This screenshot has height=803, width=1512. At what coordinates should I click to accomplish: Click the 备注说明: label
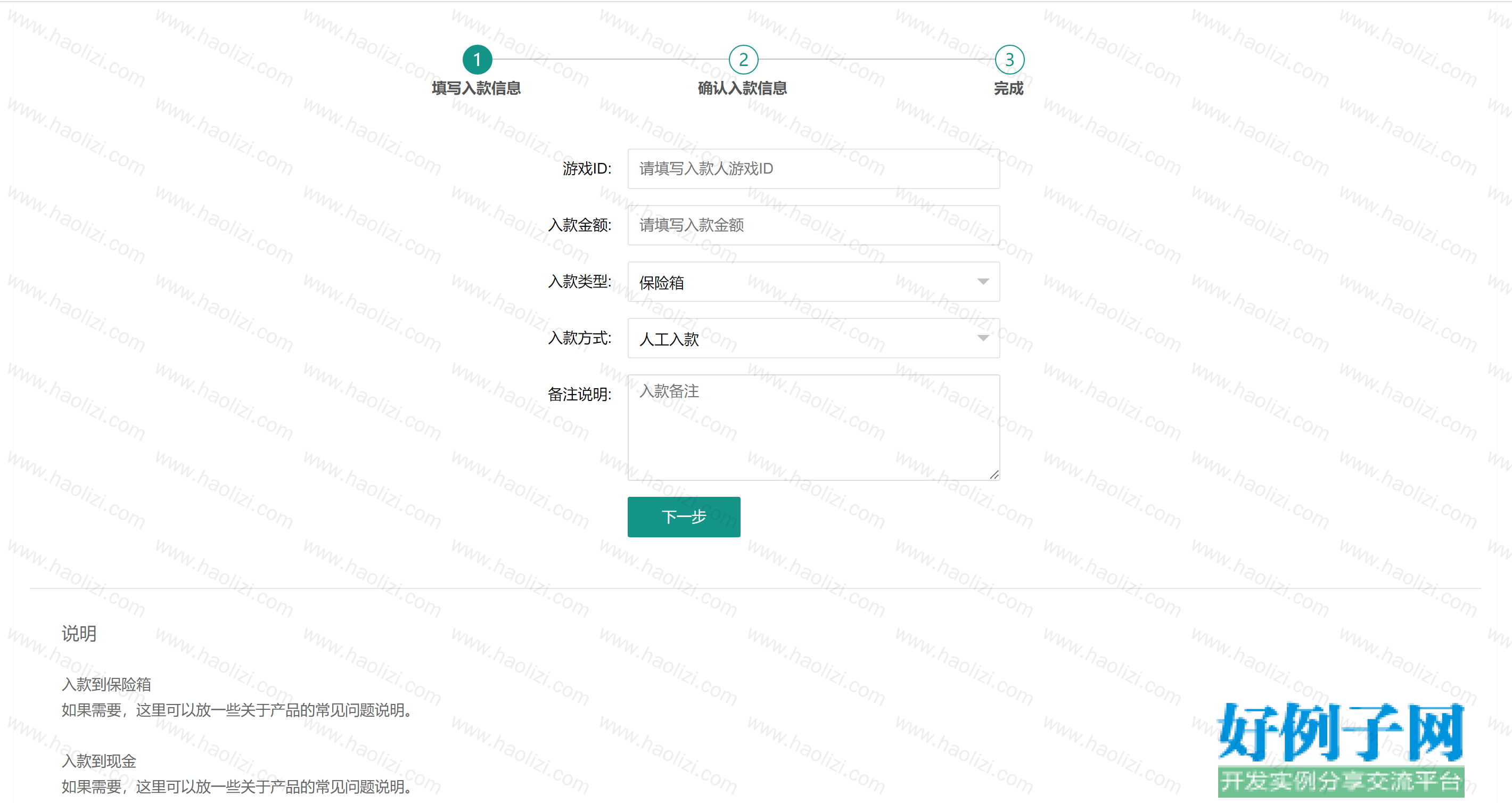[x=579, y=394]
